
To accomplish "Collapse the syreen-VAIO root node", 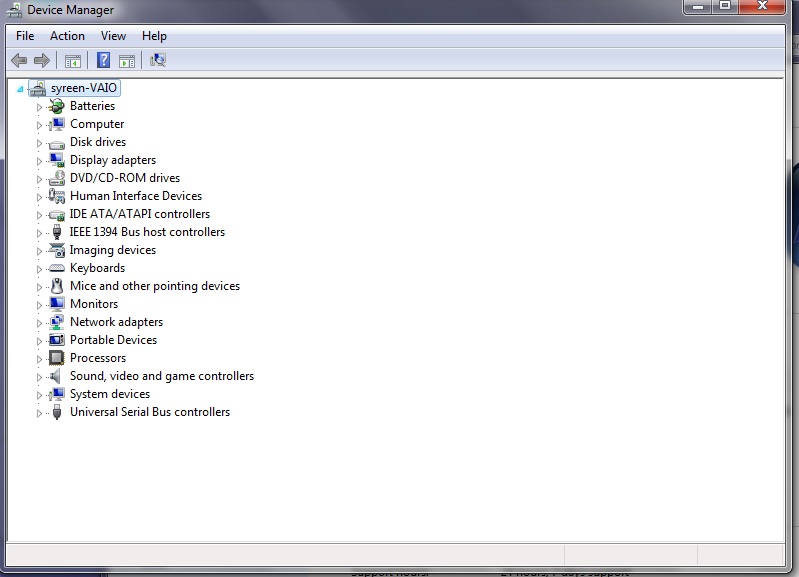I will coord(20,88).
